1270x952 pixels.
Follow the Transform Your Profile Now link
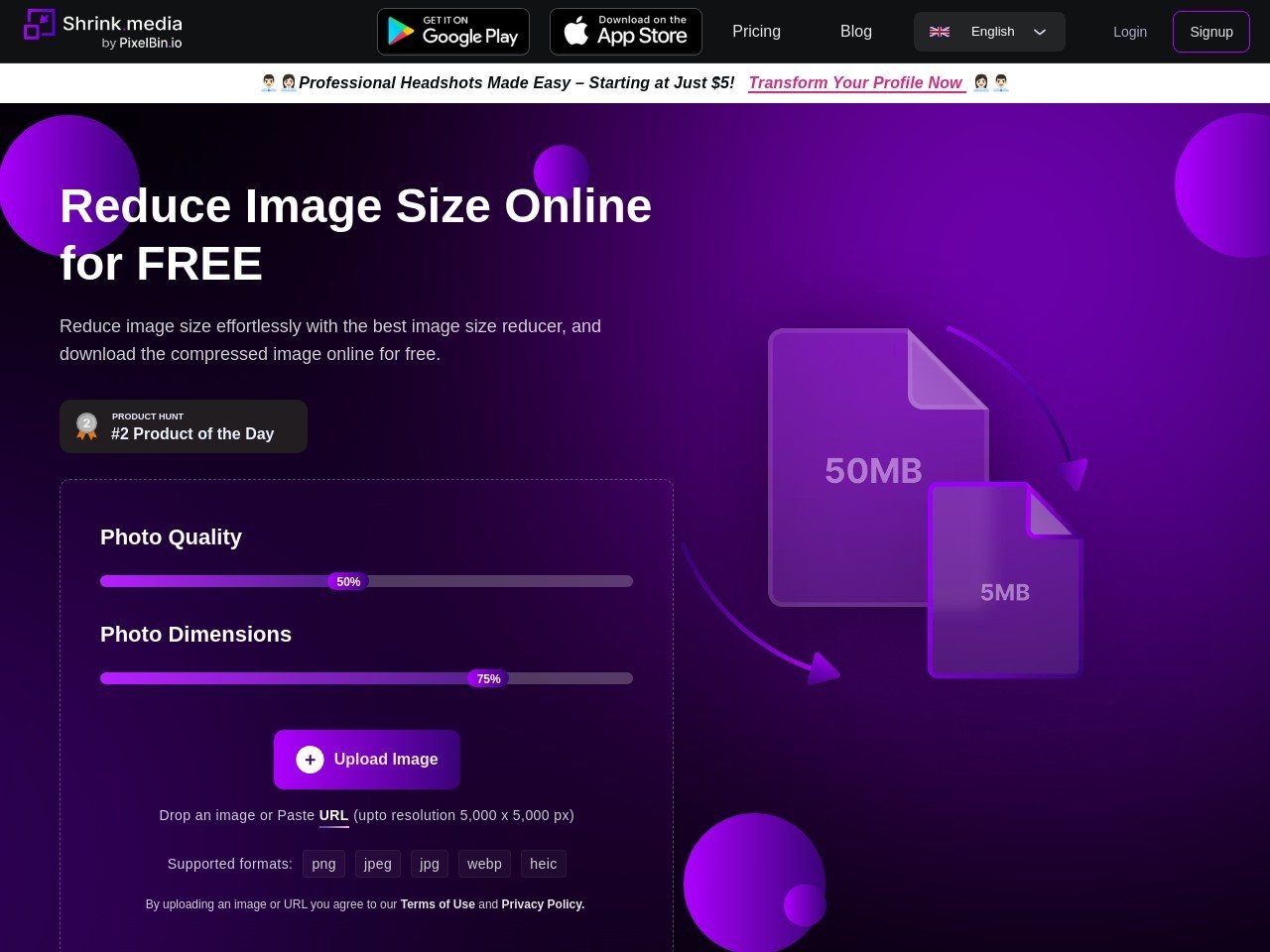coord(855,83)
